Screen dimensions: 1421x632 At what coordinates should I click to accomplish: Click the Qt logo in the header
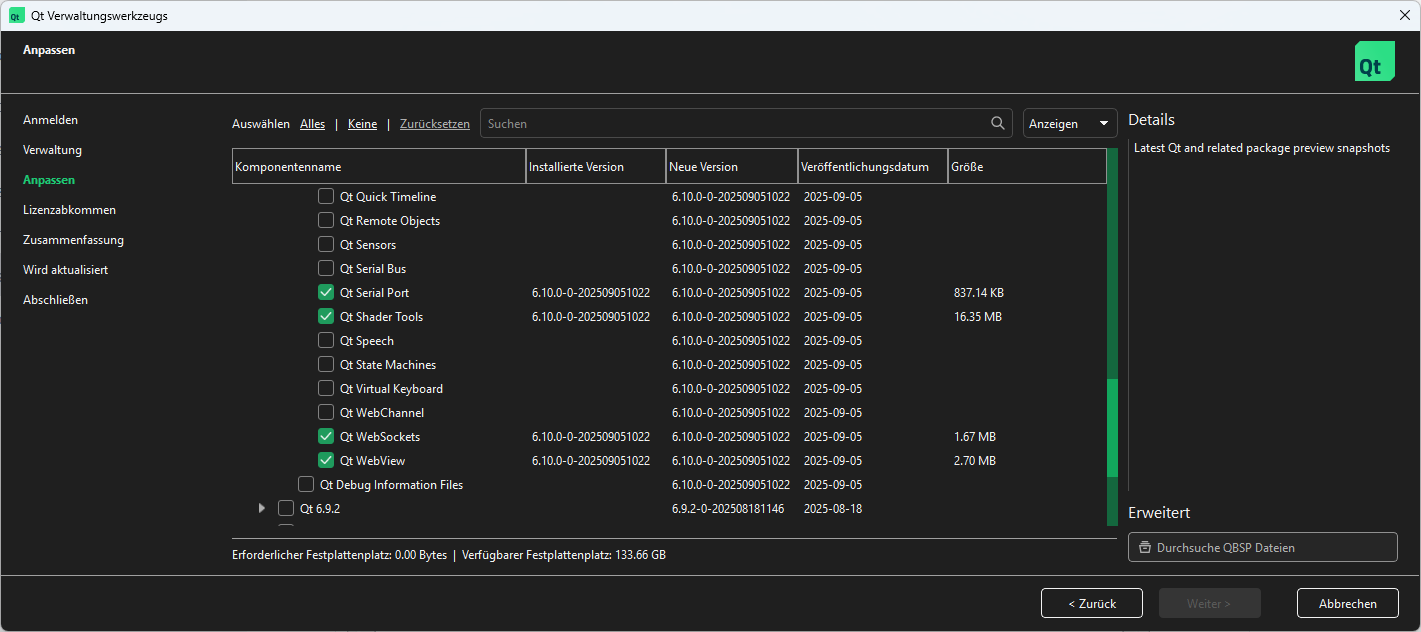click(1374, 61)
